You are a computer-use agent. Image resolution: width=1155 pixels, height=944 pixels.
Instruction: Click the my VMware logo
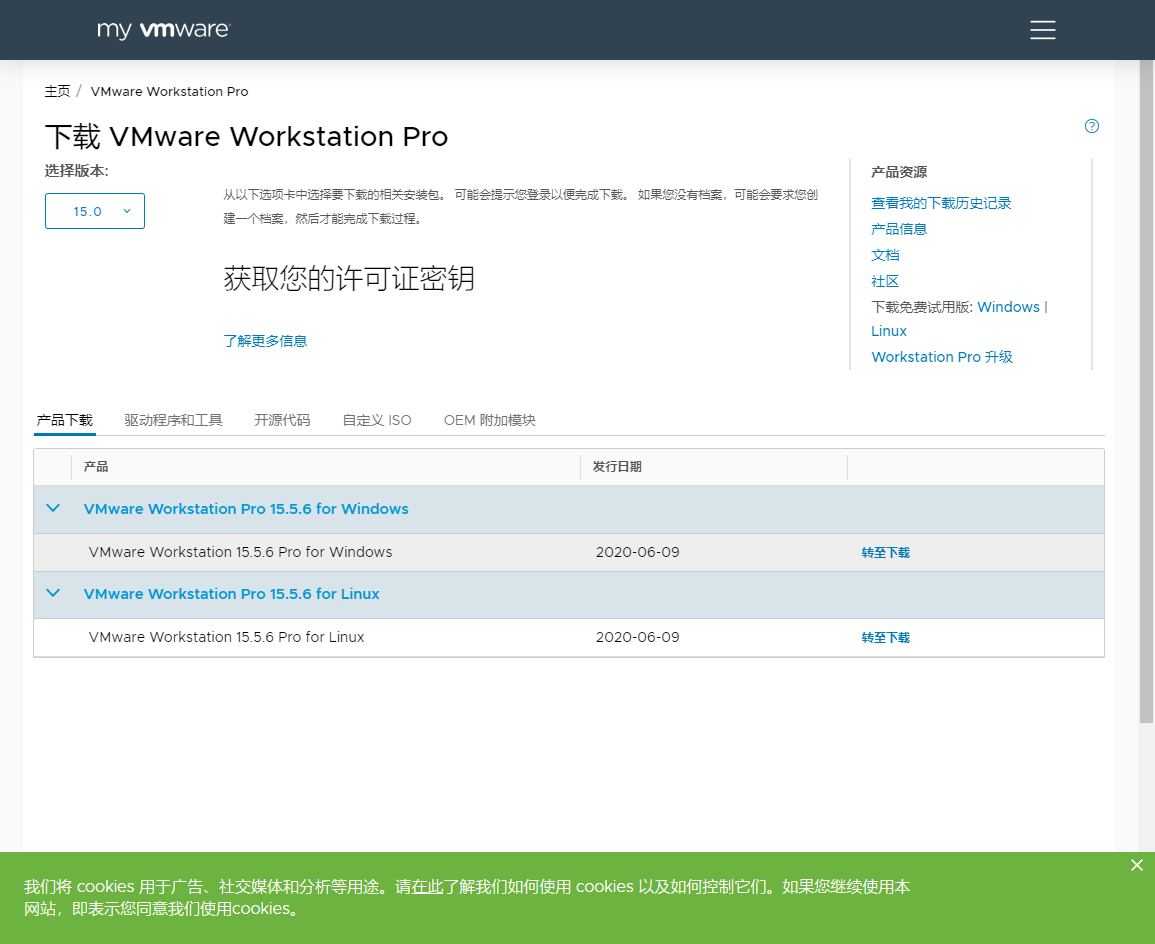[x=164, y=29]
